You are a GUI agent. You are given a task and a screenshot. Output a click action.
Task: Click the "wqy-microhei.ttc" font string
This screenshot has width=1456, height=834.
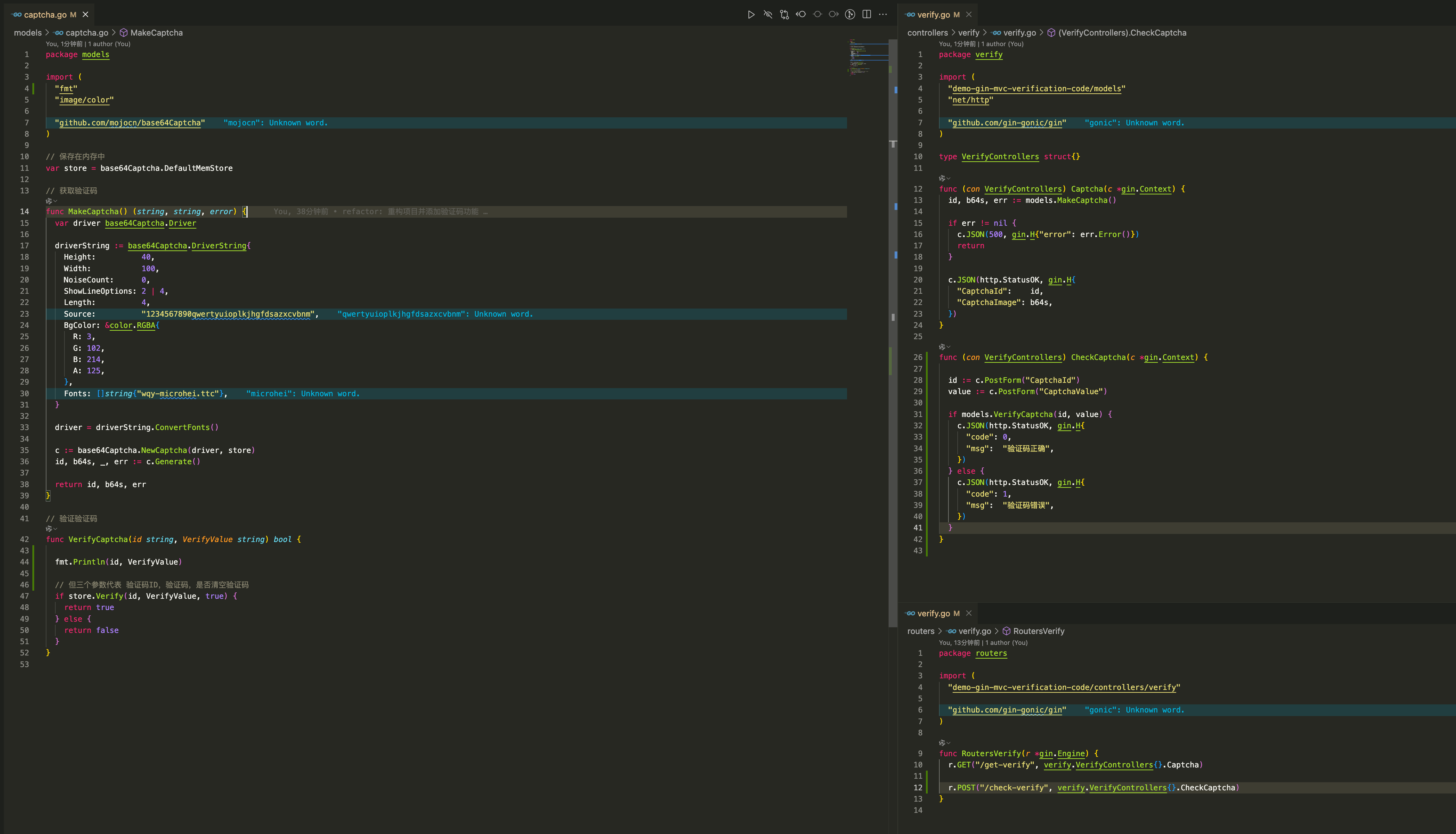[178, 393]
